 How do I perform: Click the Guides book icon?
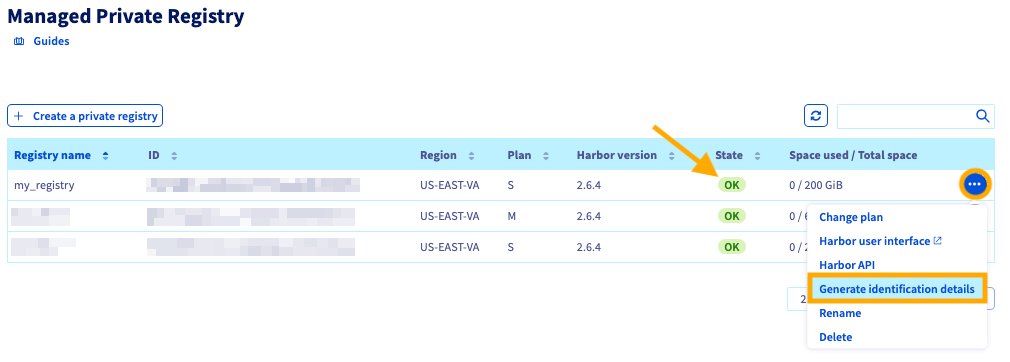tap(19, 41)
